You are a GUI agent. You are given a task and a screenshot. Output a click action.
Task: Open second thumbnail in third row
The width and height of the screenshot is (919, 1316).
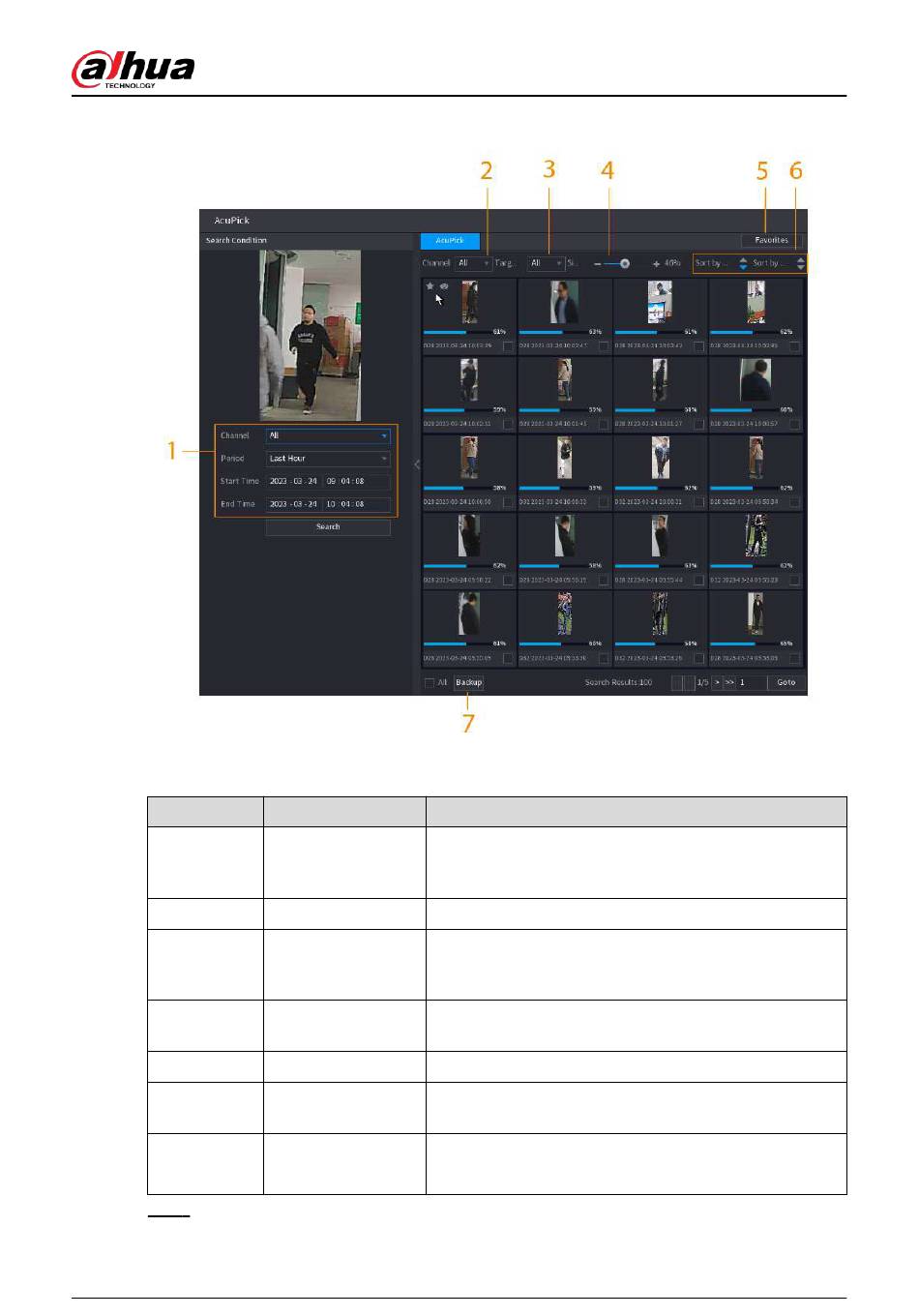(x=564, y=459)
